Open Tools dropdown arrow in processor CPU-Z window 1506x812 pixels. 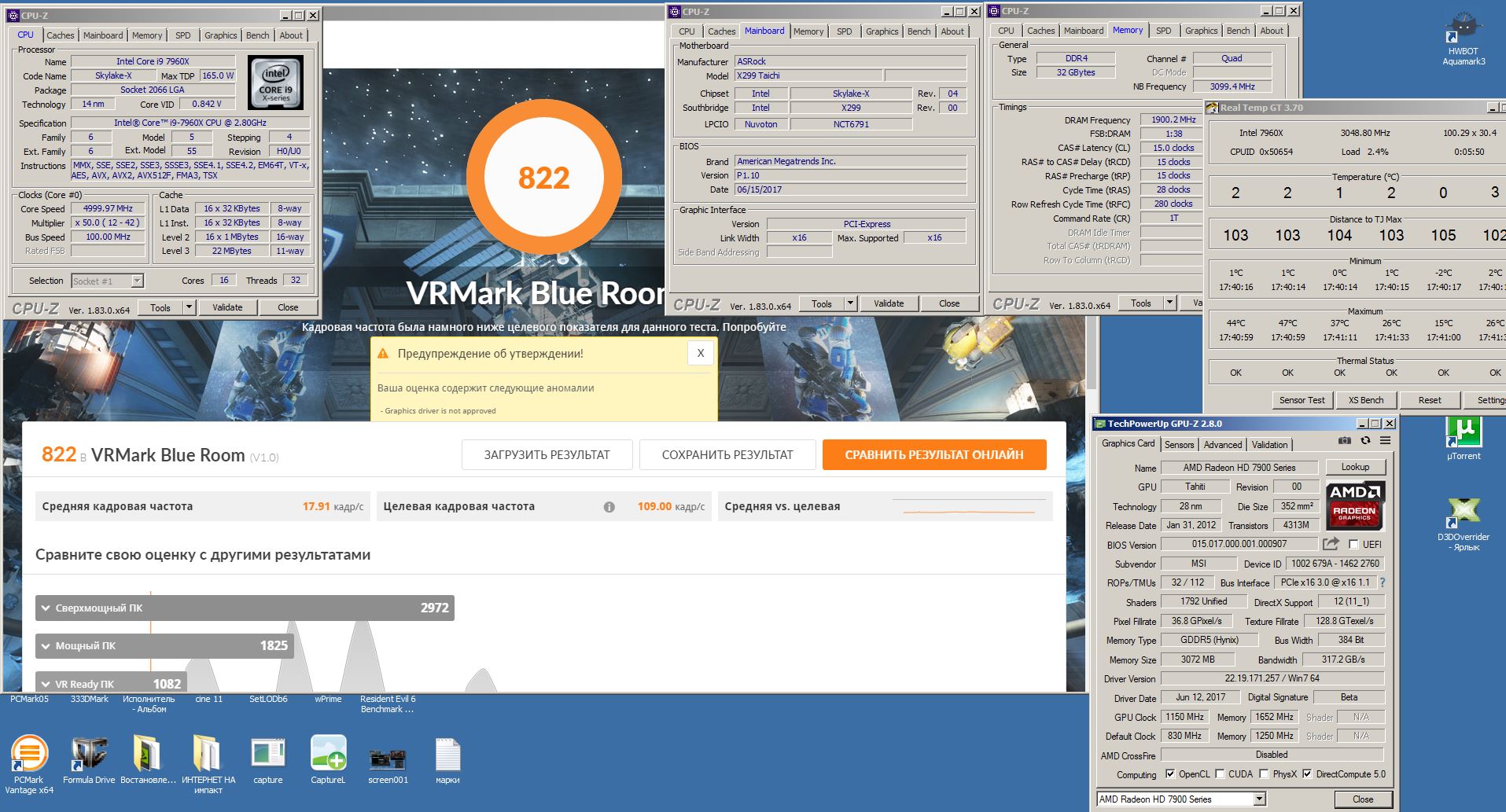pos(189,307)
